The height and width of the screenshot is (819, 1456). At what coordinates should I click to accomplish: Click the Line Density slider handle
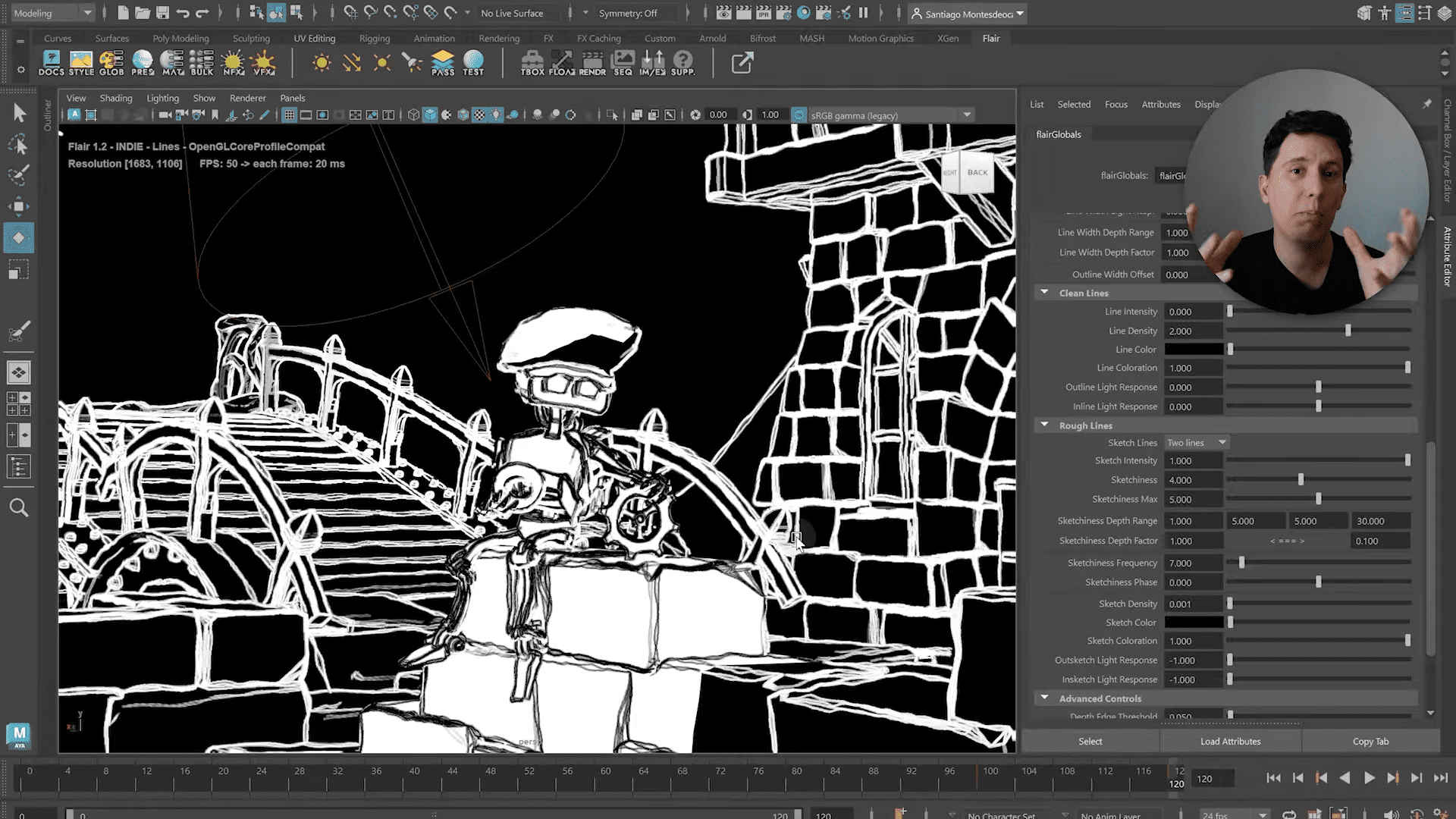(1348, 331)
